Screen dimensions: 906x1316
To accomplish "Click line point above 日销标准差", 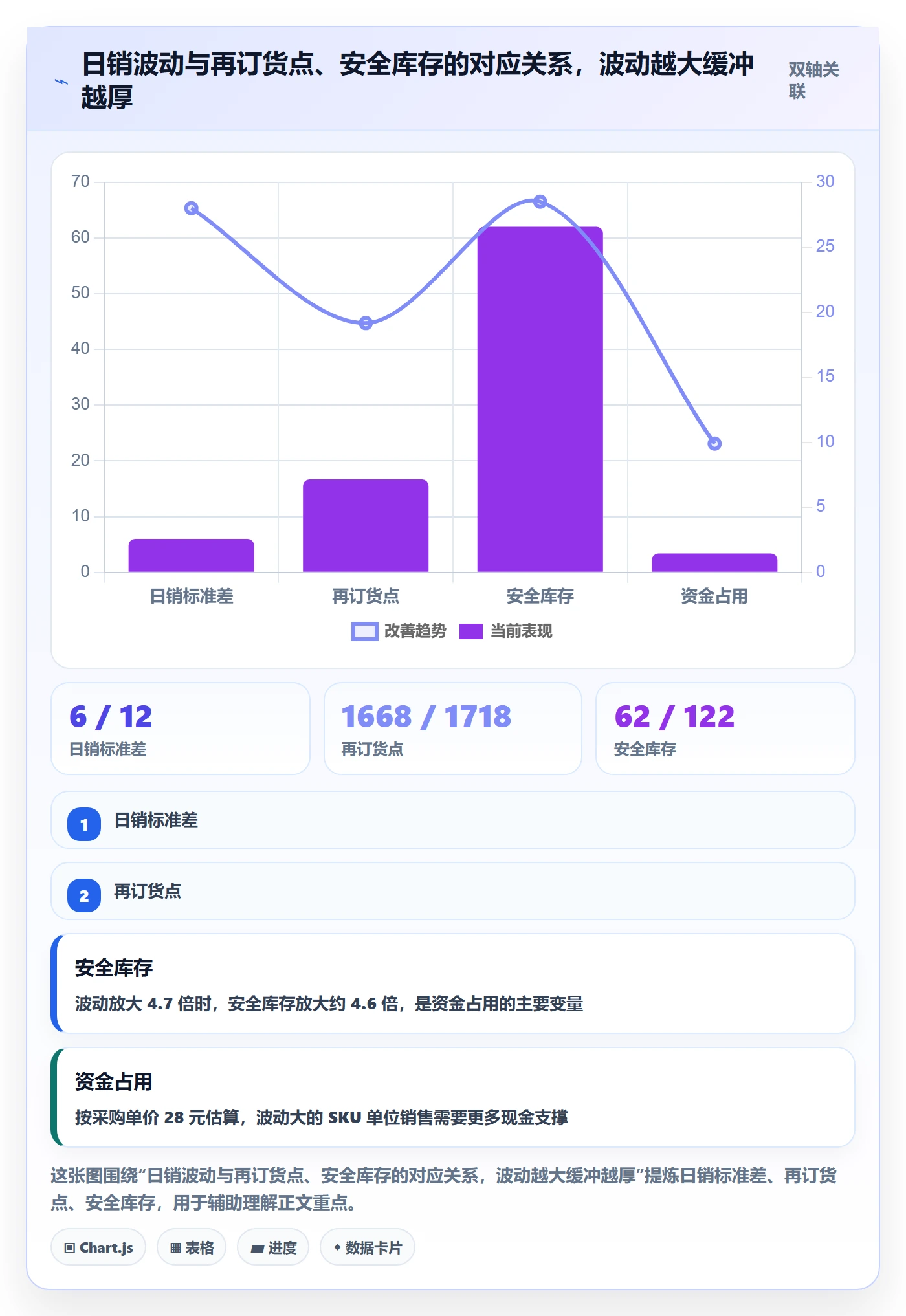I will click(x=192, y=208).
